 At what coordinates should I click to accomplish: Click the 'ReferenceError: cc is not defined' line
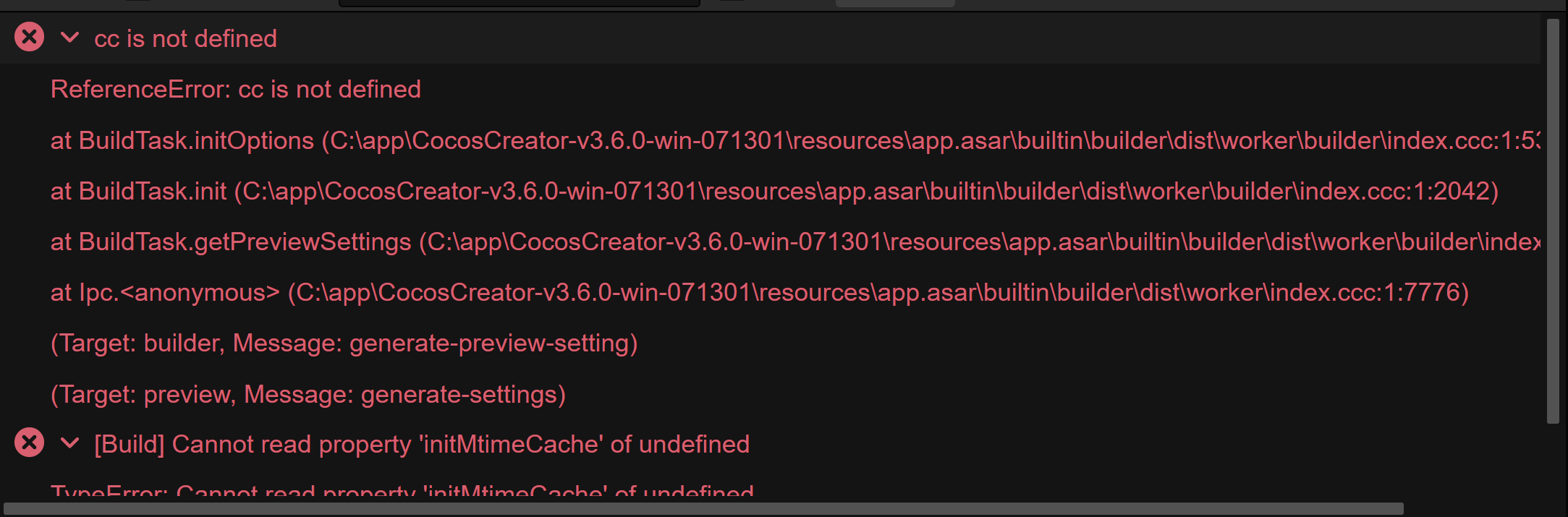[235, 90]
